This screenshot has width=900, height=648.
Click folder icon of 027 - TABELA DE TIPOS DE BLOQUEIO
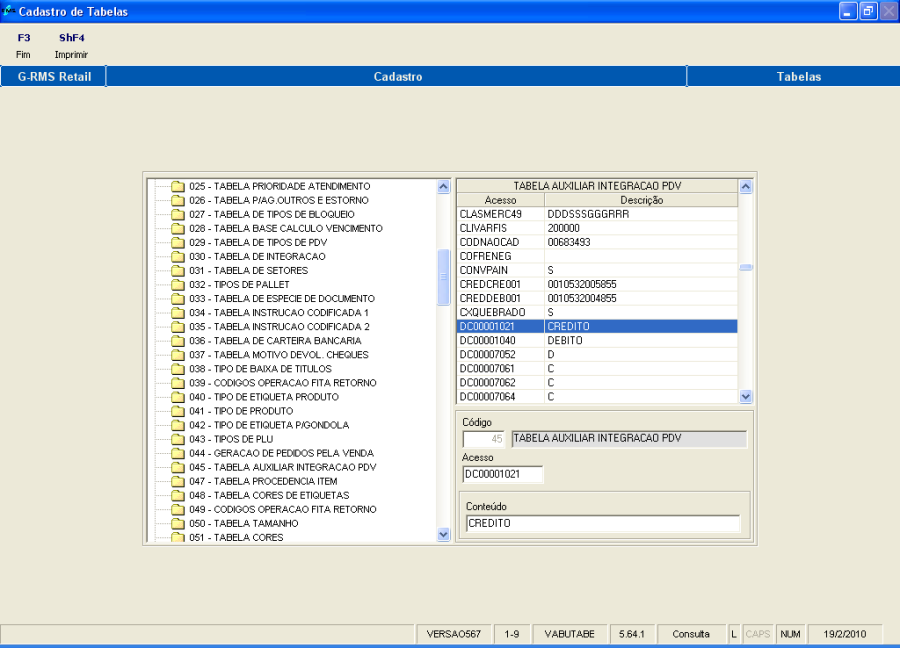pos(178,214)
